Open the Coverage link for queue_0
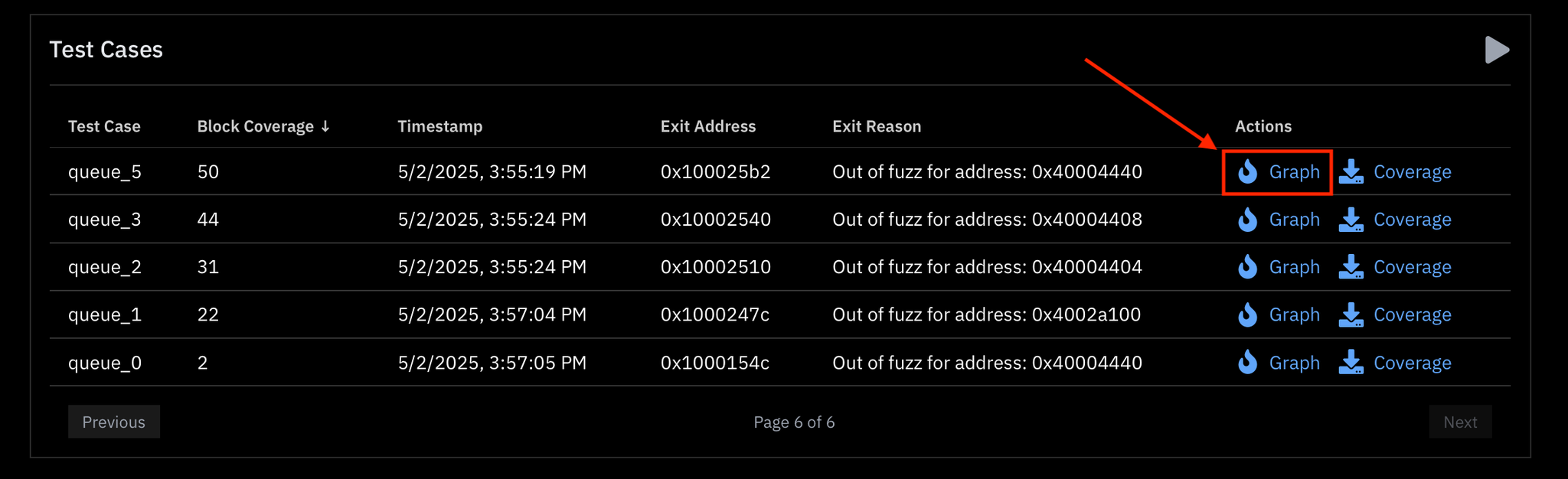This screenshot has width=1568, height=479. click(1413, 363)
